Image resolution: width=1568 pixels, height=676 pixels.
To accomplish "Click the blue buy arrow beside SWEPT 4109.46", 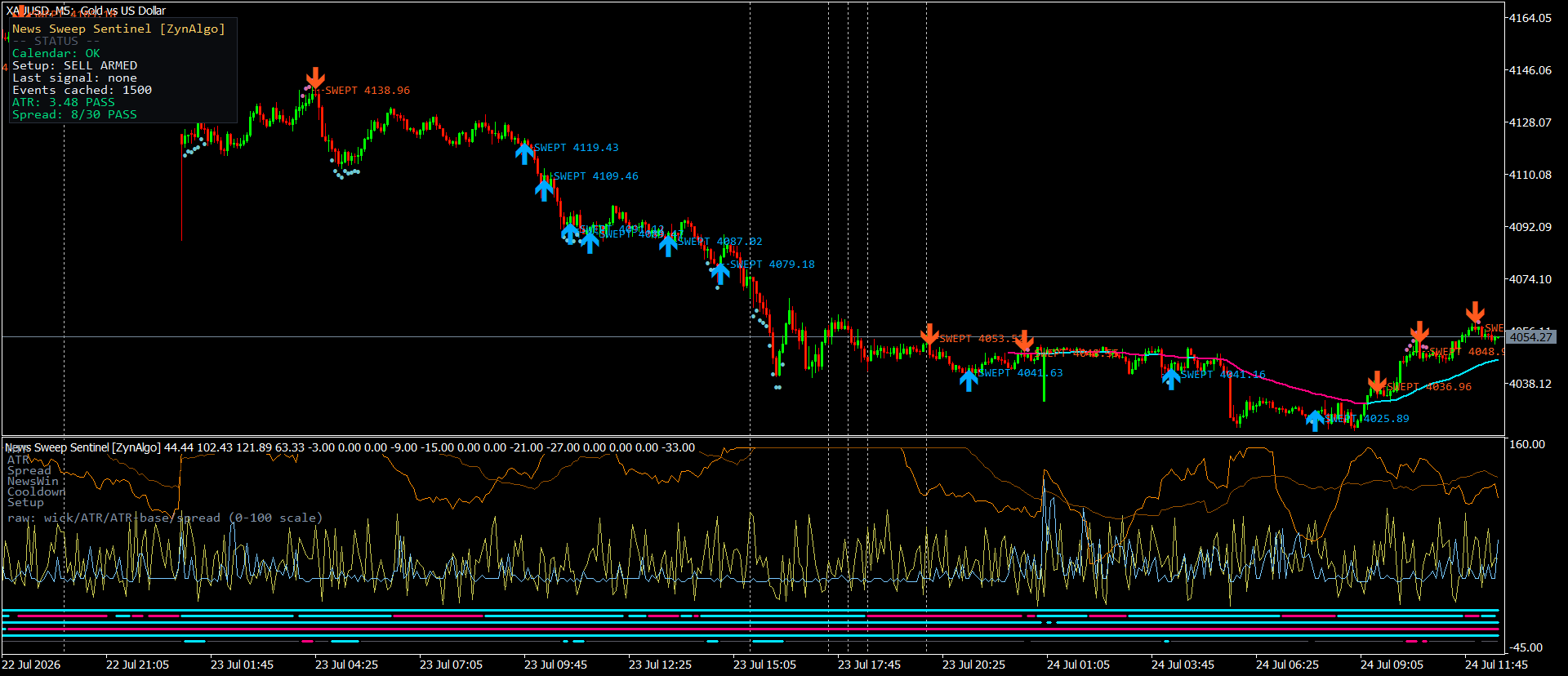I will [544, 190].
